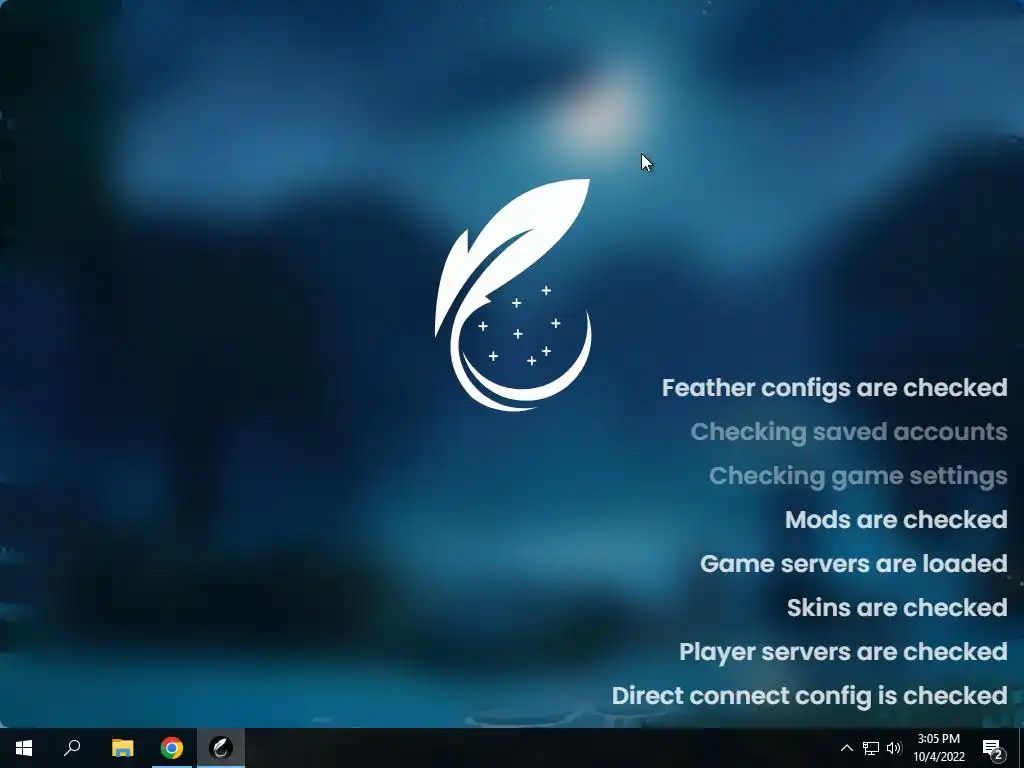Open the volume speaker tray icon
Screen dimensions: 1024x768
894,748
